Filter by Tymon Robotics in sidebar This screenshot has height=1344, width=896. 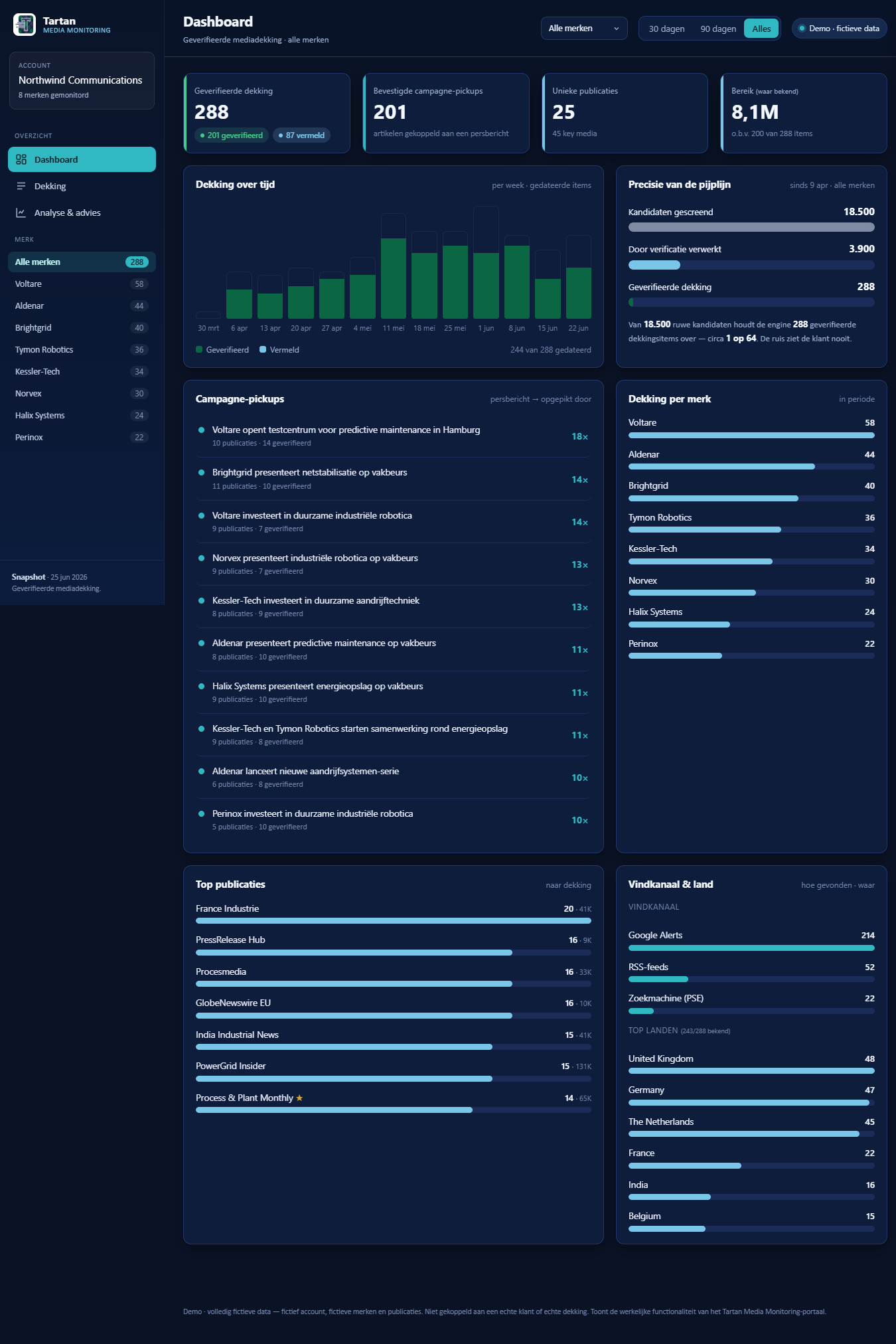point(82,349)
